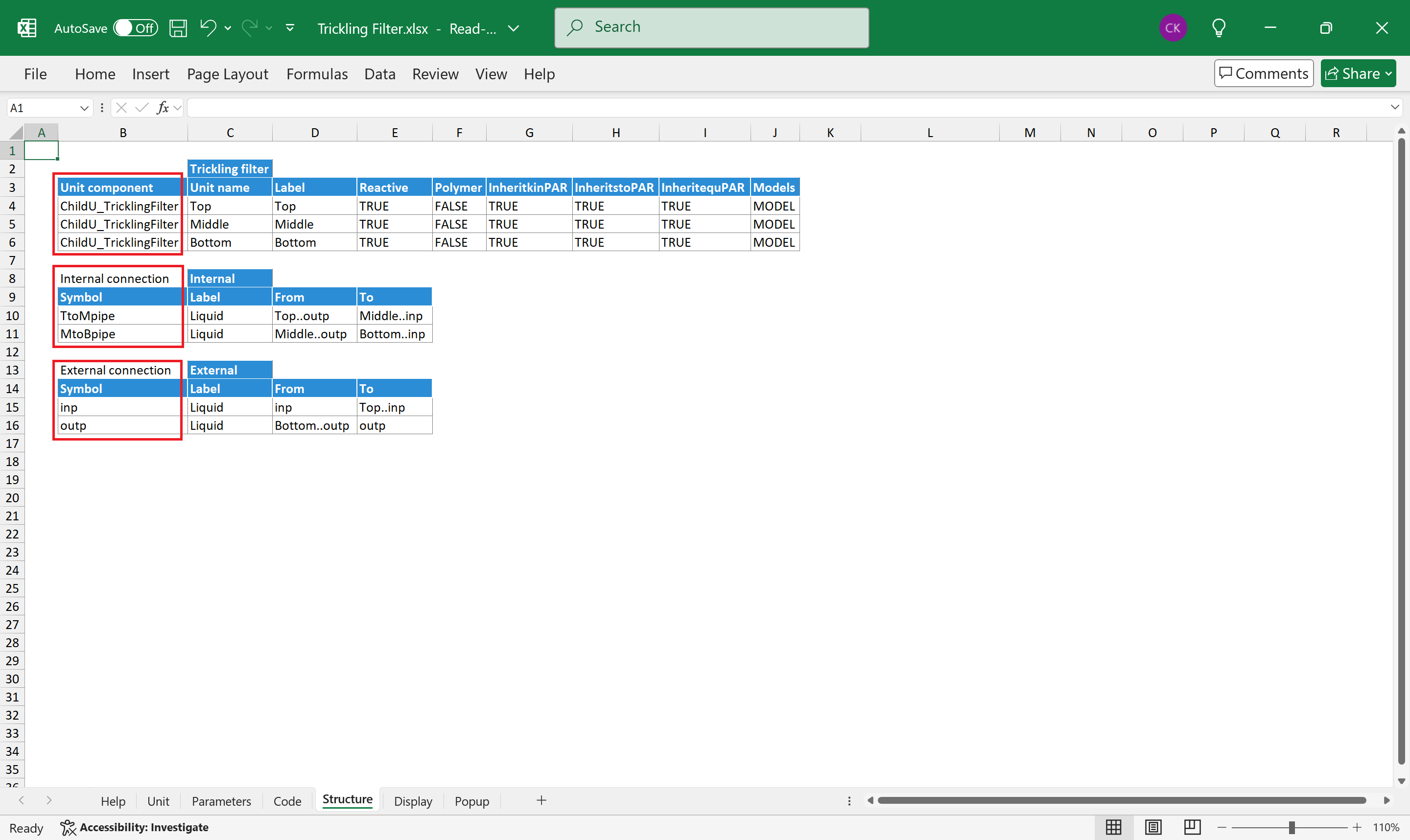
Task: Switch to Normal view icon
Action: [x=1113, y=828]
